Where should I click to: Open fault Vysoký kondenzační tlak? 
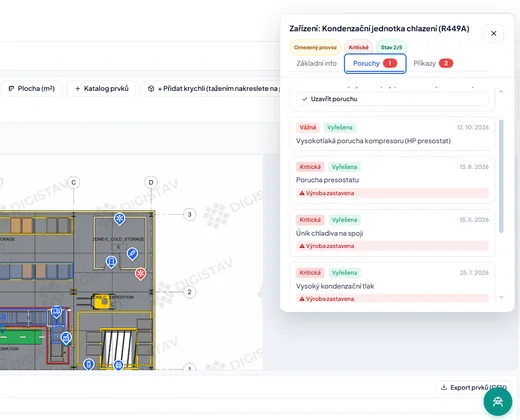point(392,283)
